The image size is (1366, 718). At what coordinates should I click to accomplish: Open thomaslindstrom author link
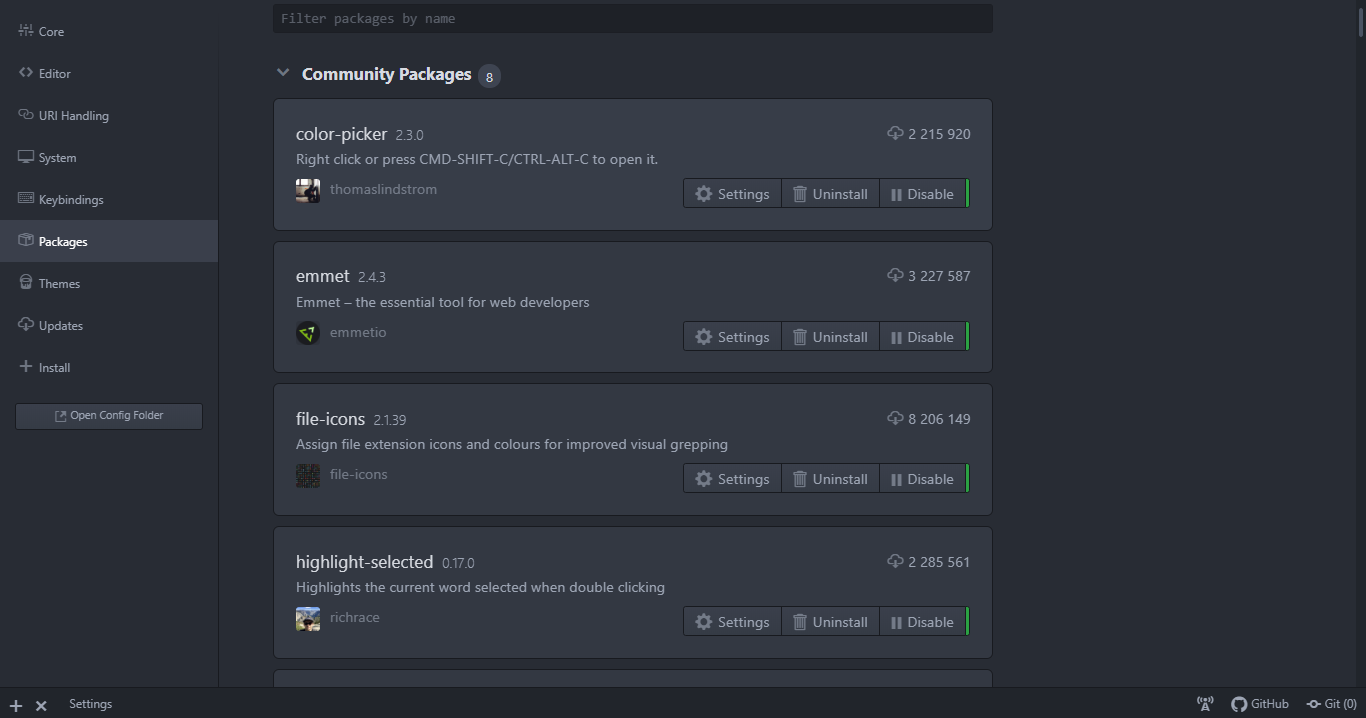[x=383, y=189]
